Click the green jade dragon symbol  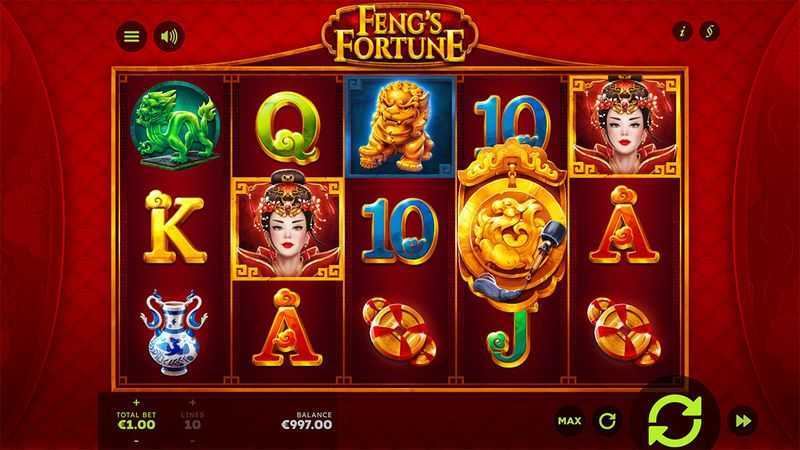tap(175, 125)
